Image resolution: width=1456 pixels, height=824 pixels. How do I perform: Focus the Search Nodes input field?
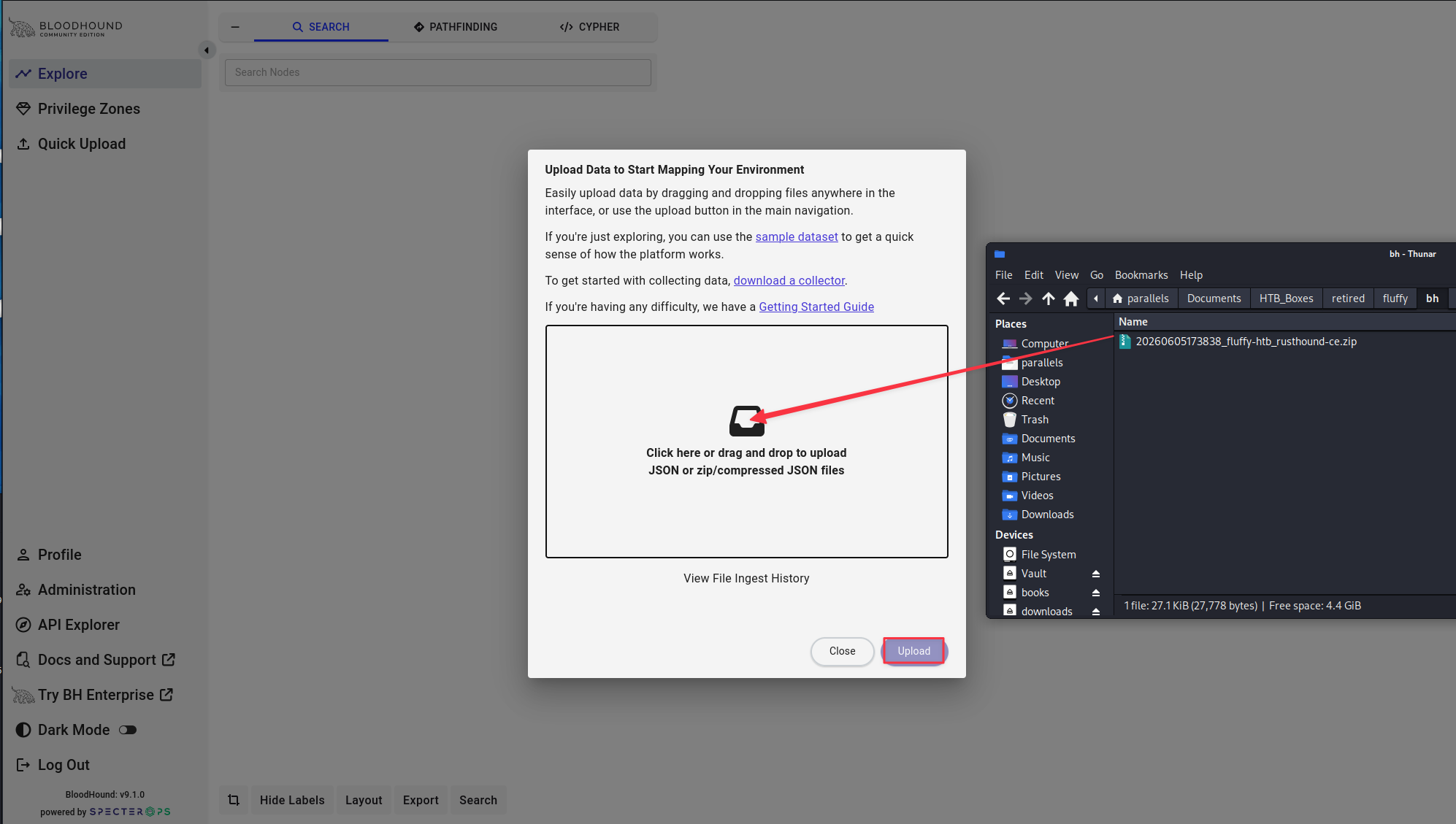click(x=438, y=72)
